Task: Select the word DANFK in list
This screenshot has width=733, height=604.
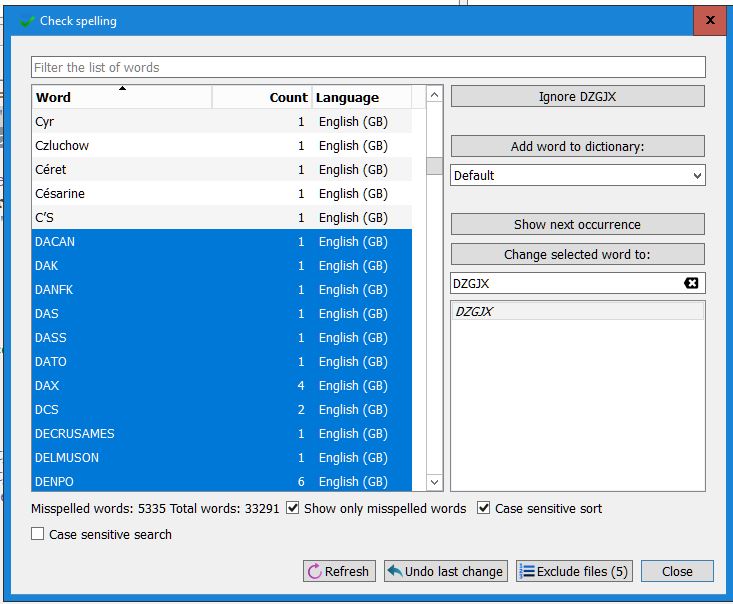Action: 222,290
